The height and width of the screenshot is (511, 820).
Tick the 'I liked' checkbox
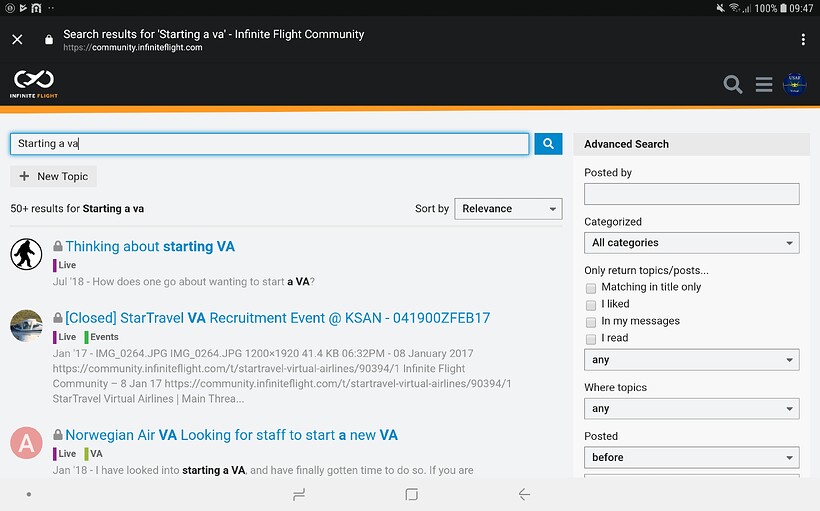click(591, 305)
